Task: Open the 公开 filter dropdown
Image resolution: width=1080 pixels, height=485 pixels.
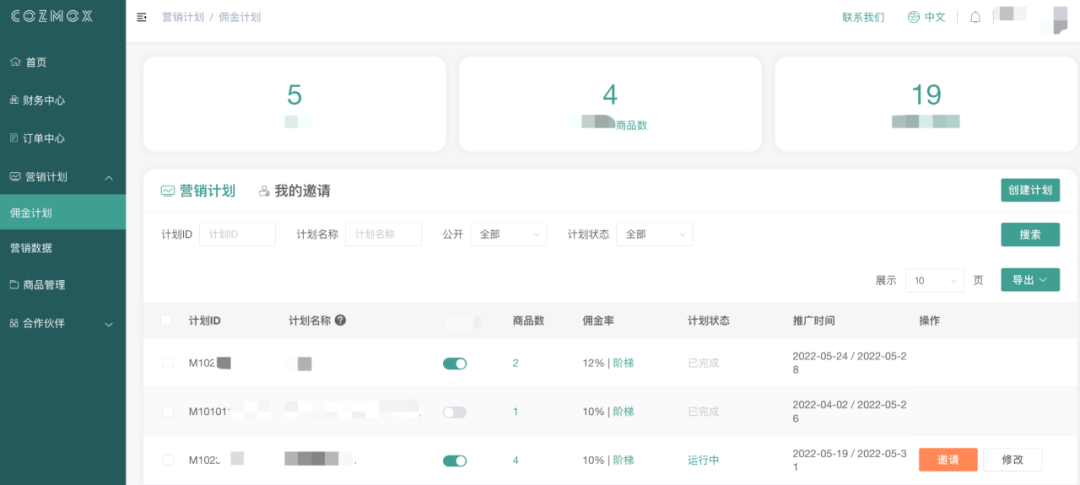Action: [x=508, y=234]
